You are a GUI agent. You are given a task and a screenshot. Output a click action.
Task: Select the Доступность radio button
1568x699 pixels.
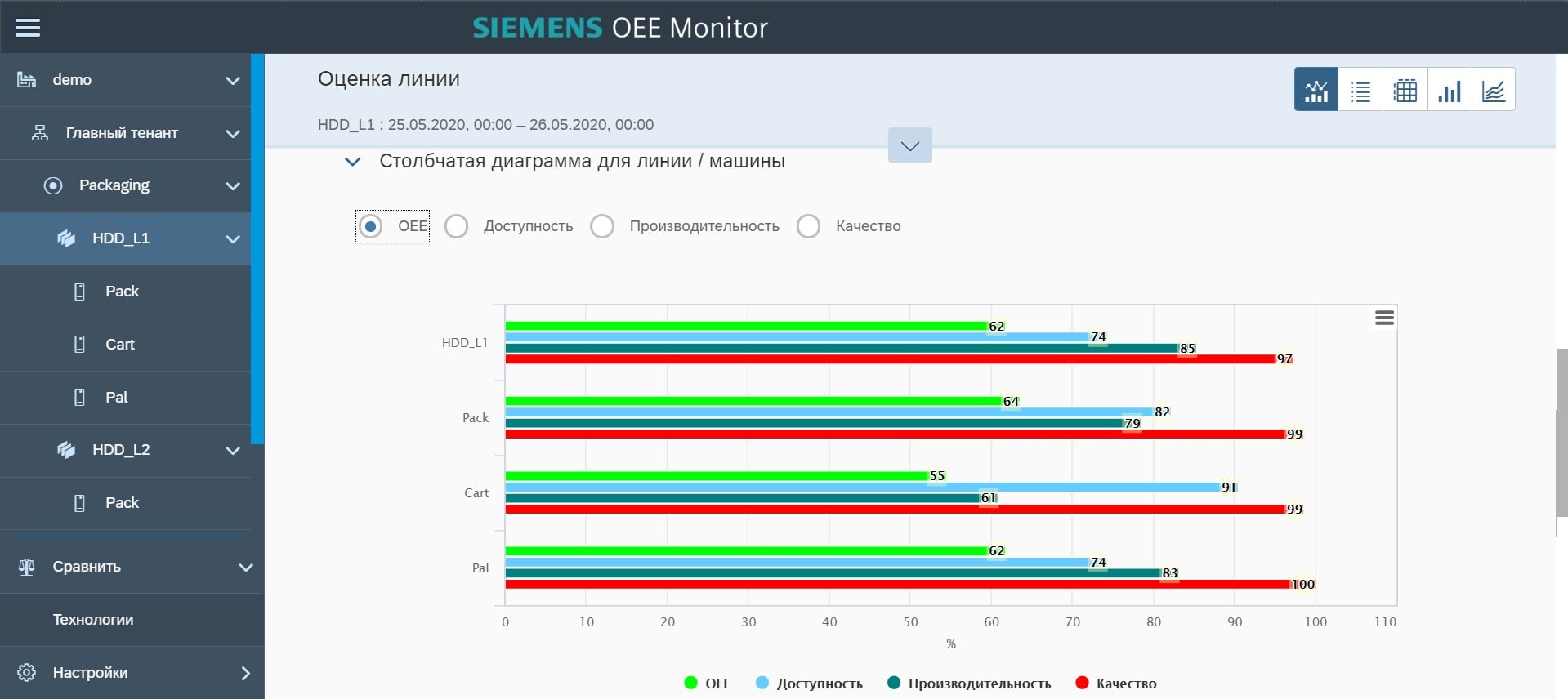456,226
